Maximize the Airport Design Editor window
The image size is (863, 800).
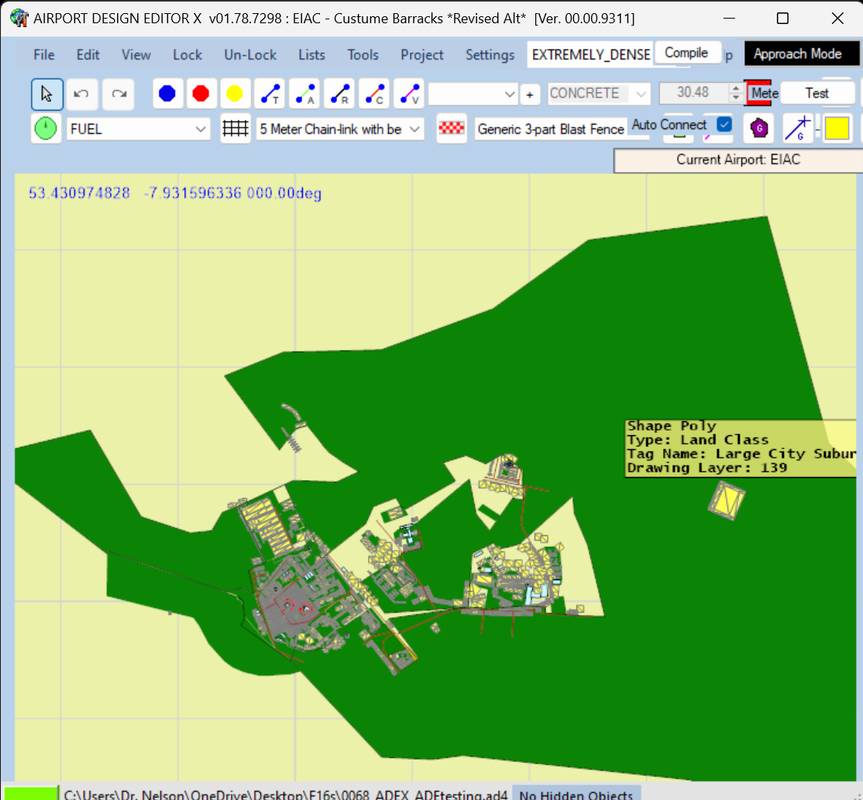(783, 18)
